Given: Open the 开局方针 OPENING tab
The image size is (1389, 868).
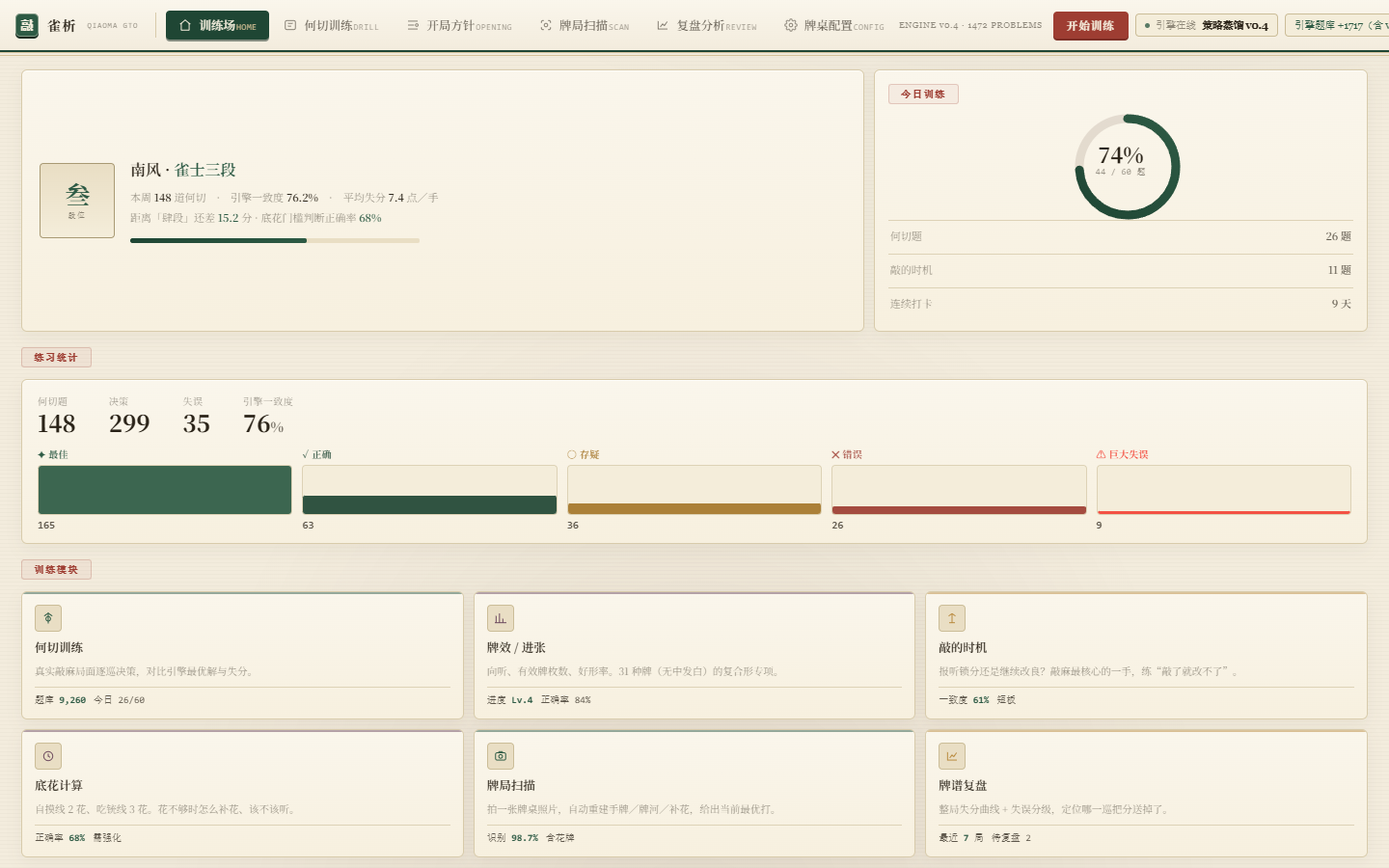Looking at the screenshot, I should [459, 26].
